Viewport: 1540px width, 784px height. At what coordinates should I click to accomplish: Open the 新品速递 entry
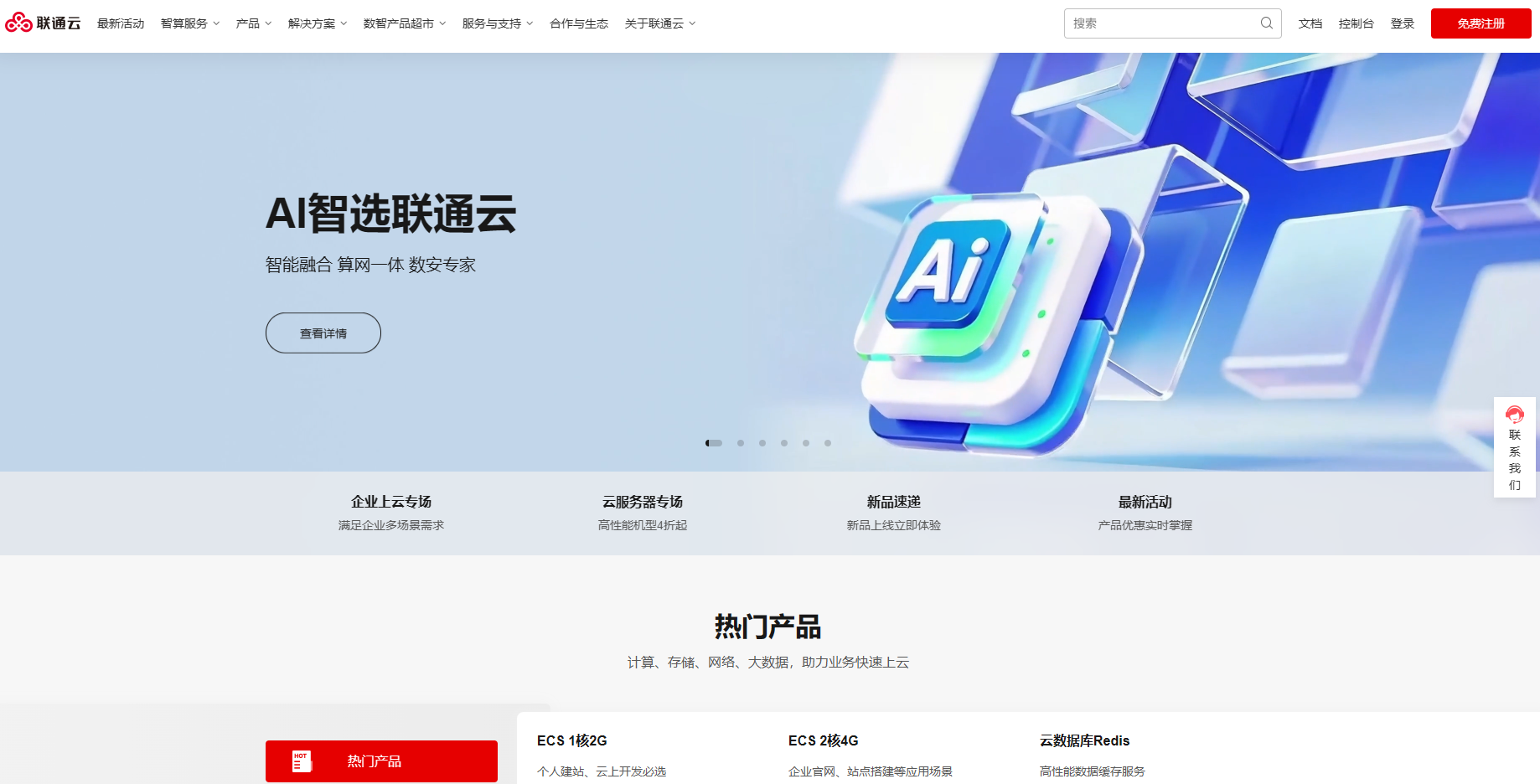click(x=894, y=513)
